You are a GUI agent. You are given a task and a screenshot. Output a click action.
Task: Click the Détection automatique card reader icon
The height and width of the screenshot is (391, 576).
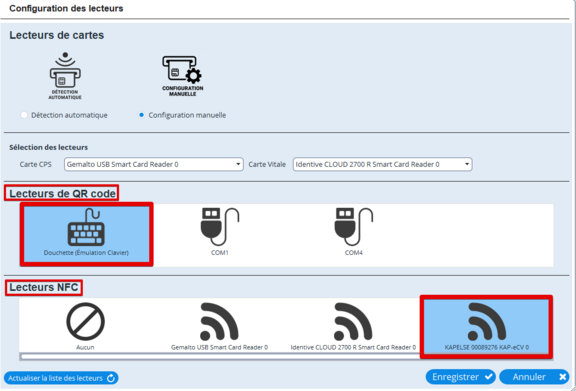pos(65,76)
